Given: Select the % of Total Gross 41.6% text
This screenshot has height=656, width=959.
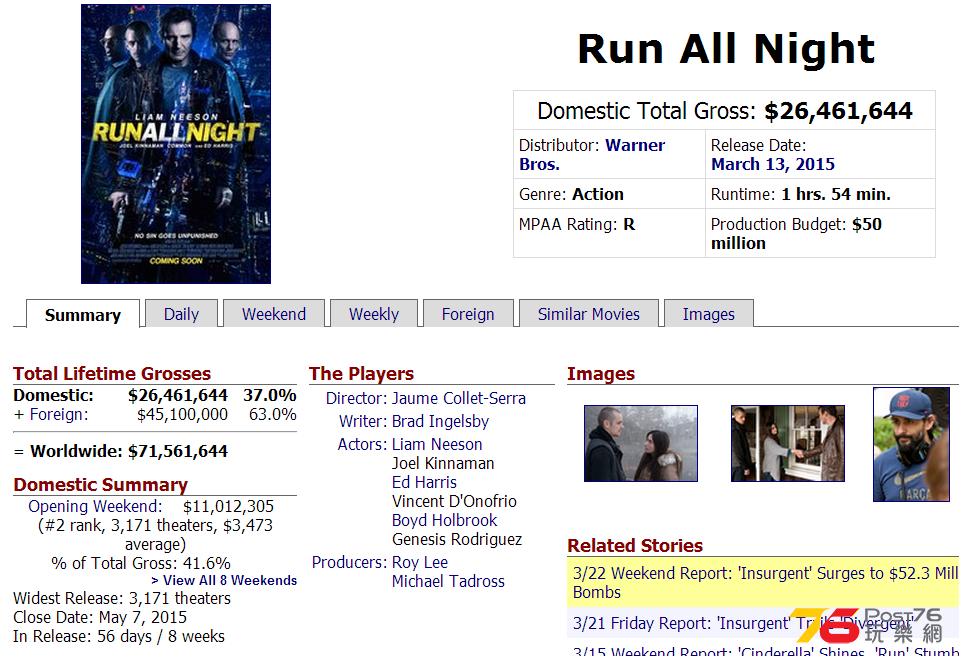Looking at the screenshot, I should click(x=141, y=563).
